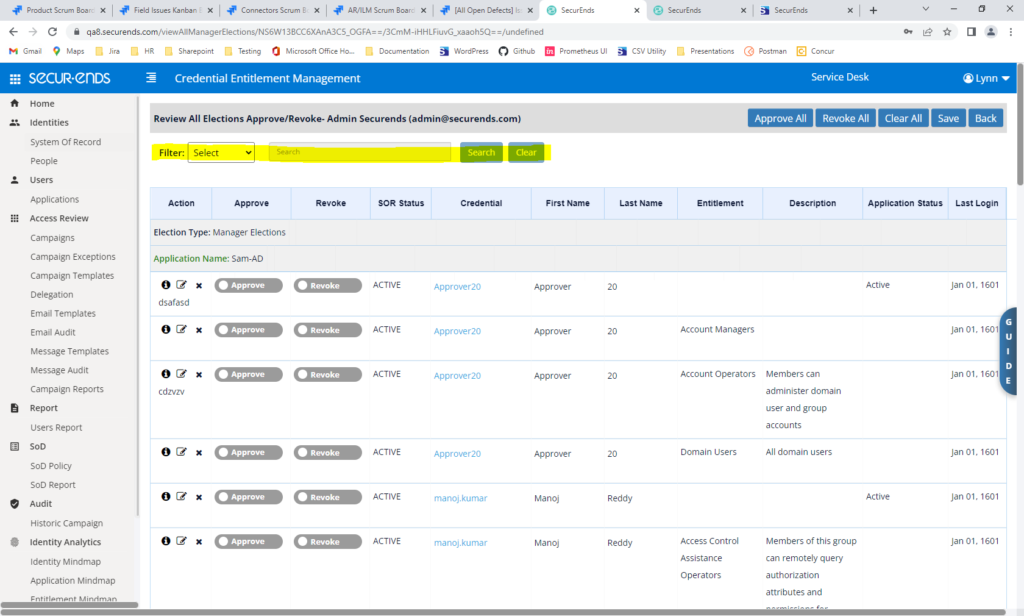Toggle Approve for Domain Users row
1024x616 pixels.
point(248,452)
